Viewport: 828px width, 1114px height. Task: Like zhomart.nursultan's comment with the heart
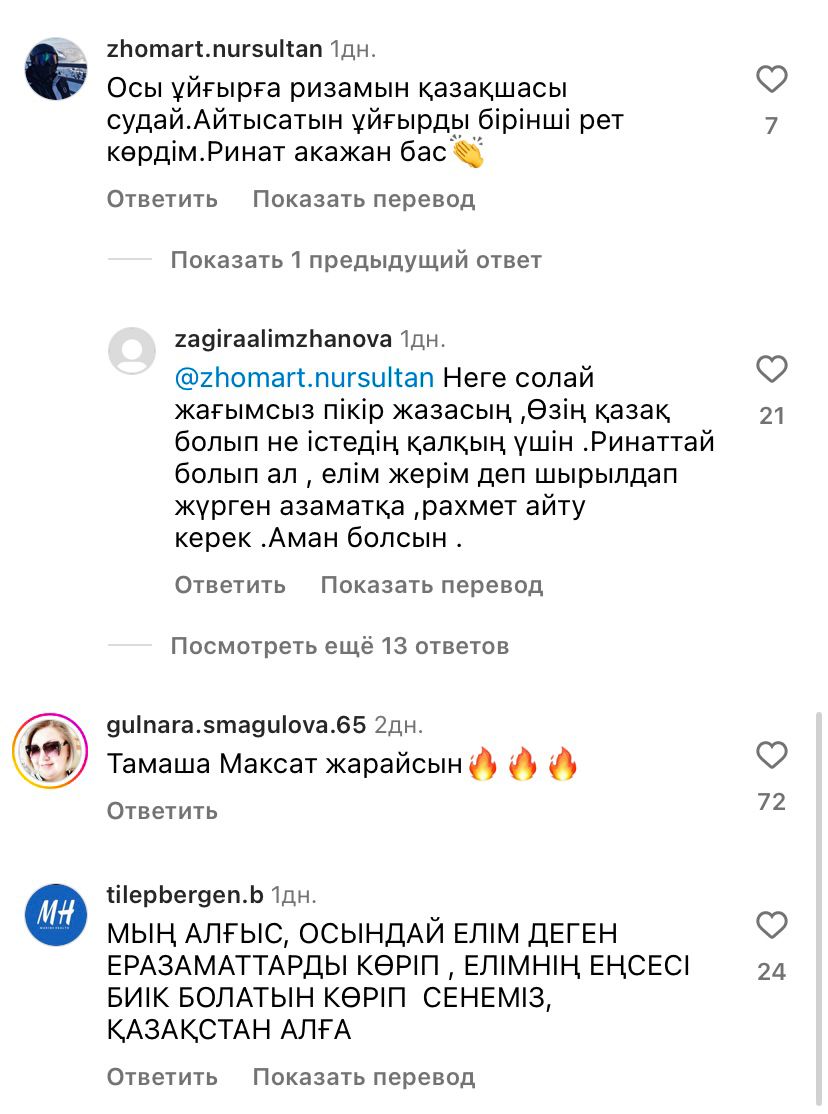(x=771, y=79)
